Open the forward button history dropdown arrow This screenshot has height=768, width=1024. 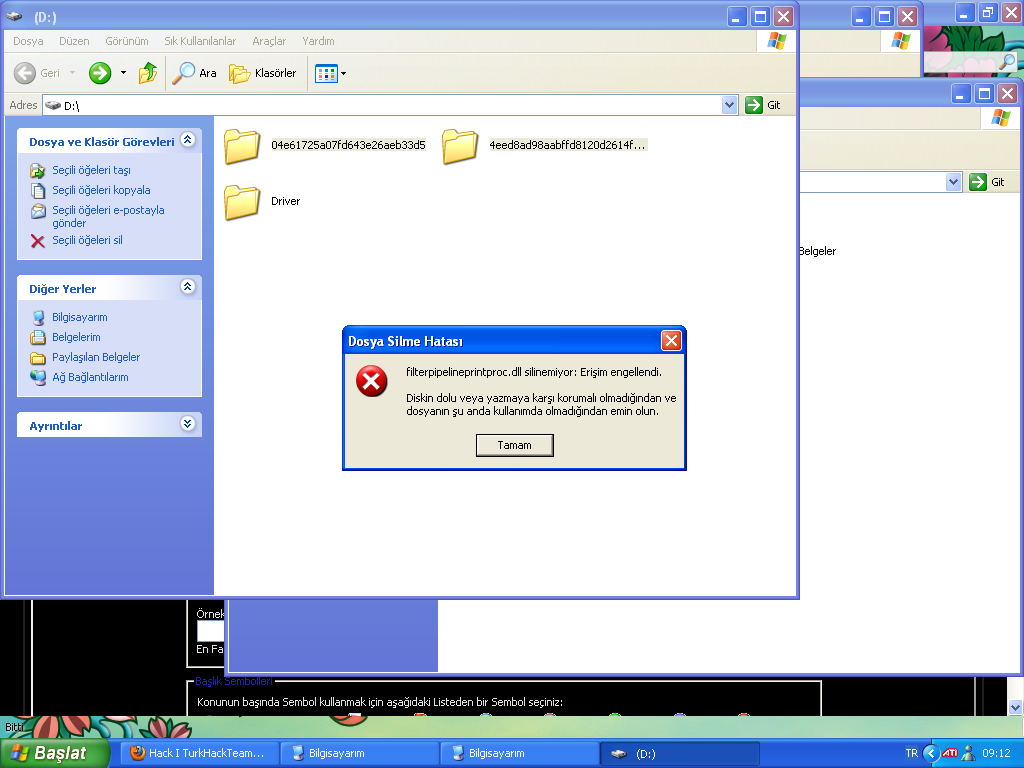(123, 73)
